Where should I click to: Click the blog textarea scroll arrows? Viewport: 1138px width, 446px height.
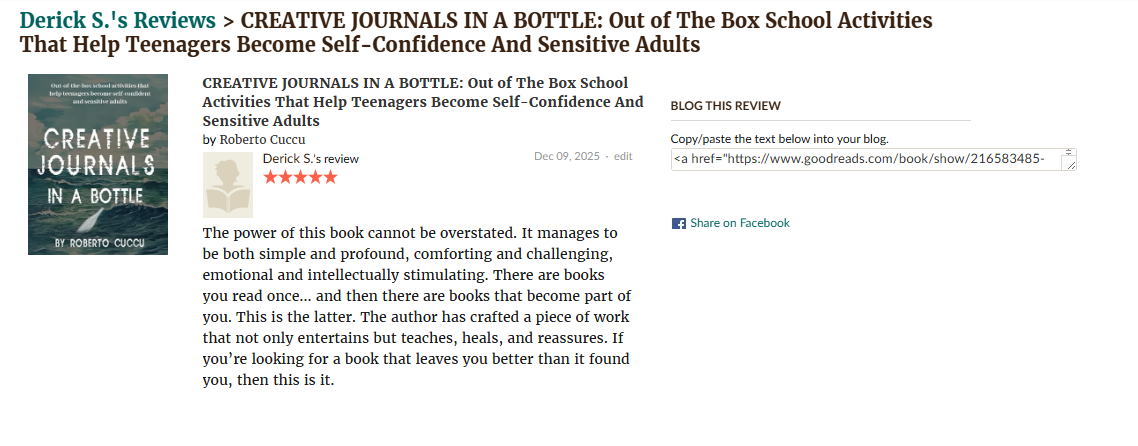1069,153
